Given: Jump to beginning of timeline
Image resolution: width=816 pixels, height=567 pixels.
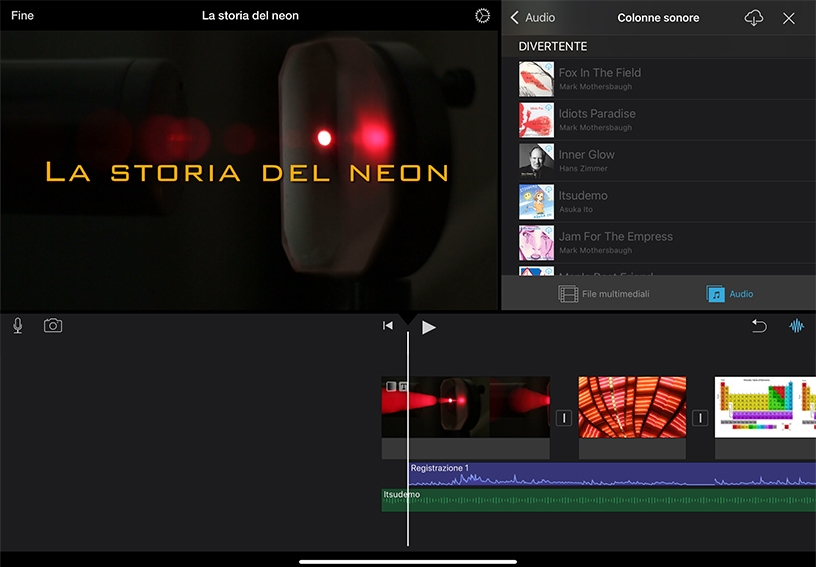Looking at the screenshot, I should 388,326.
